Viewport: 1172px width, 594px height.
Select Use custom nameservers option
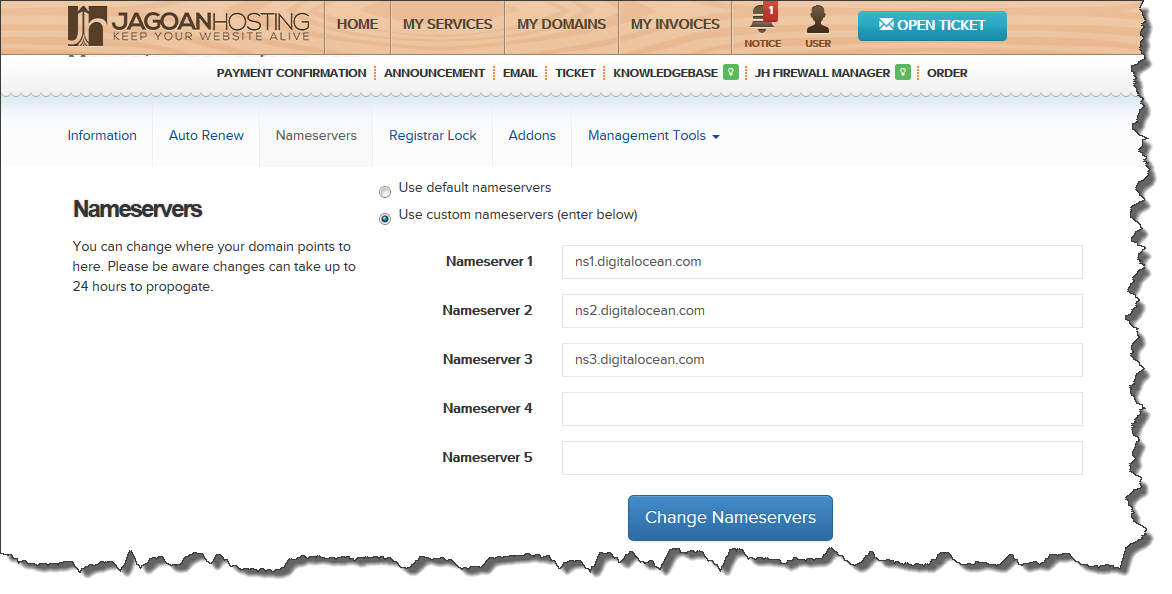pos(385,219)
